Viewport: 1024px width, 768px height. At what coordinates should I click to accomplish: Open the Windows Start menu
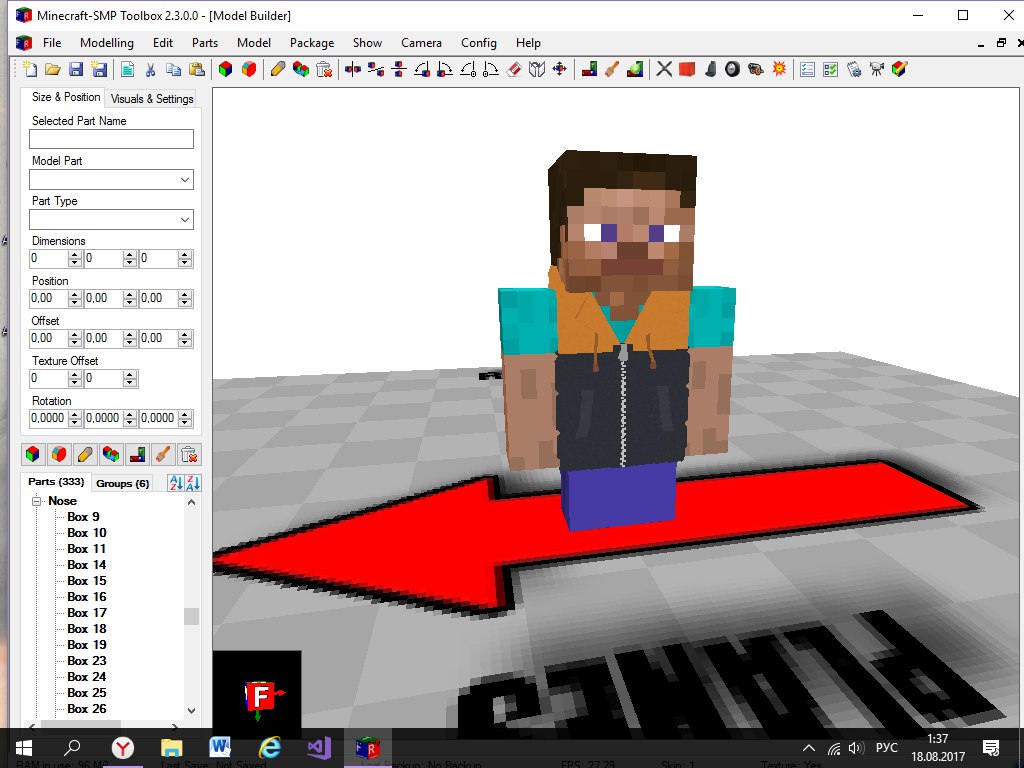(x=24, y=748)
